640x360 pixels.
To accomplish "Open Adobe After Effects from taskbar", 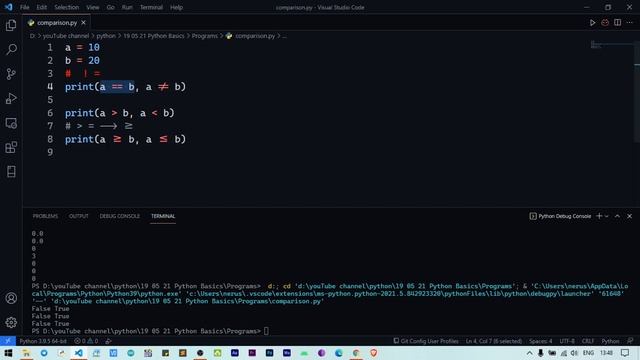I will (x=235, y=353).
